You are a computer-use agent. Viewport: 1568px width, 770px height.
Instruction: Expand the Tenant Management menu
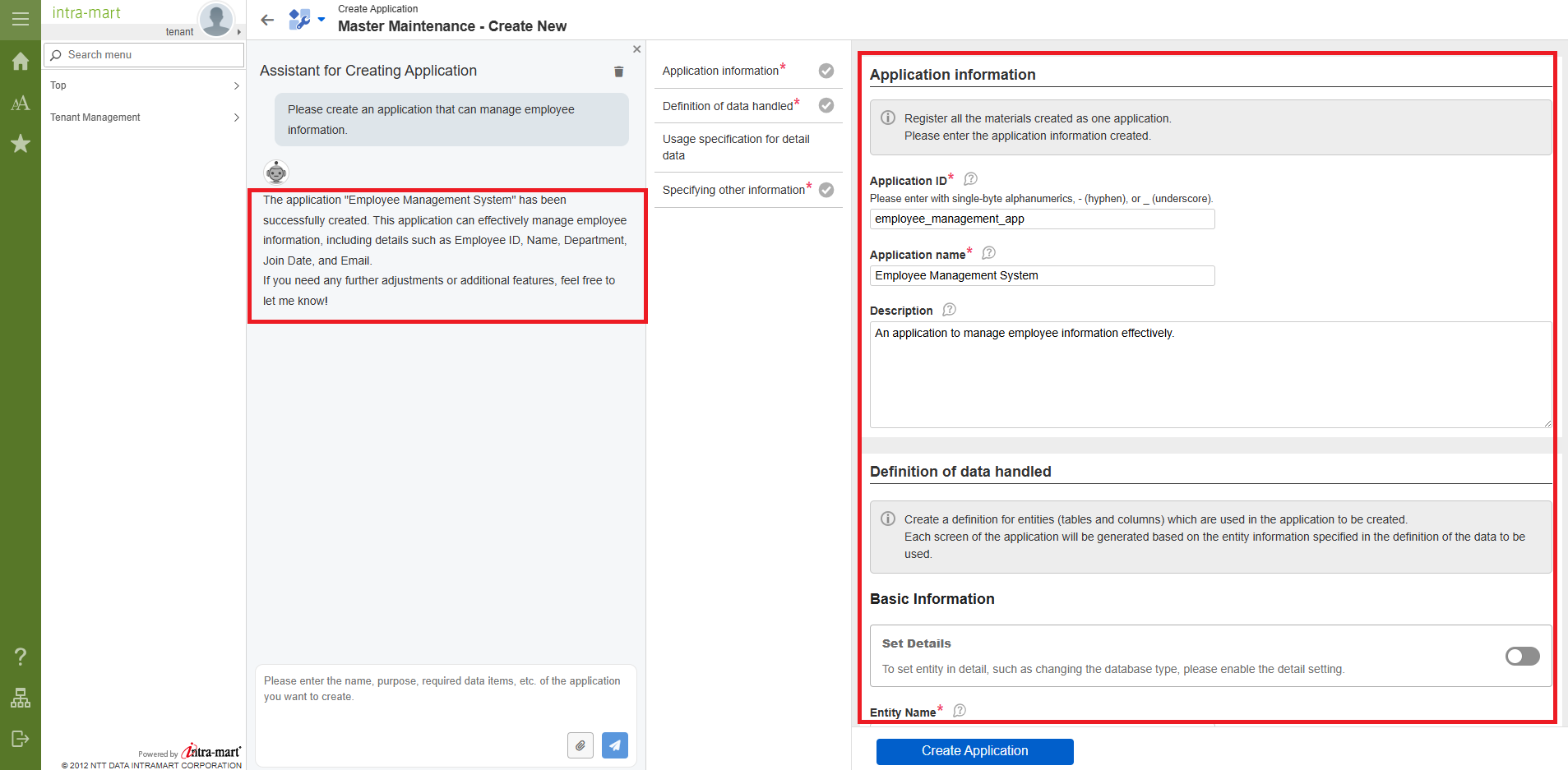(144, 118)
